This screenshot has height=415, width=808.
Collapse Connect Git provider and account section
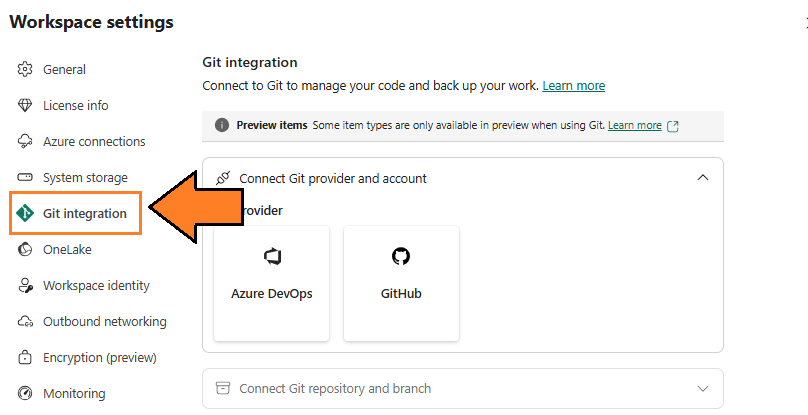click(x=703, y=178)
